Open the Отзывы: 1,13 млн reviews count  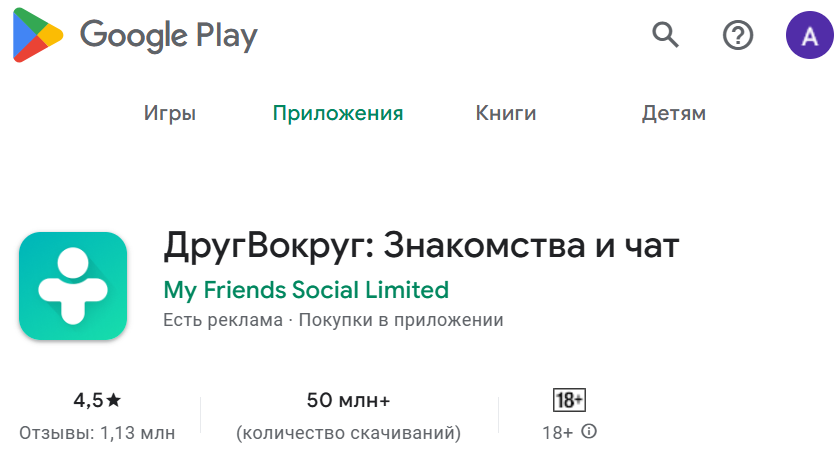pos(97,433)
